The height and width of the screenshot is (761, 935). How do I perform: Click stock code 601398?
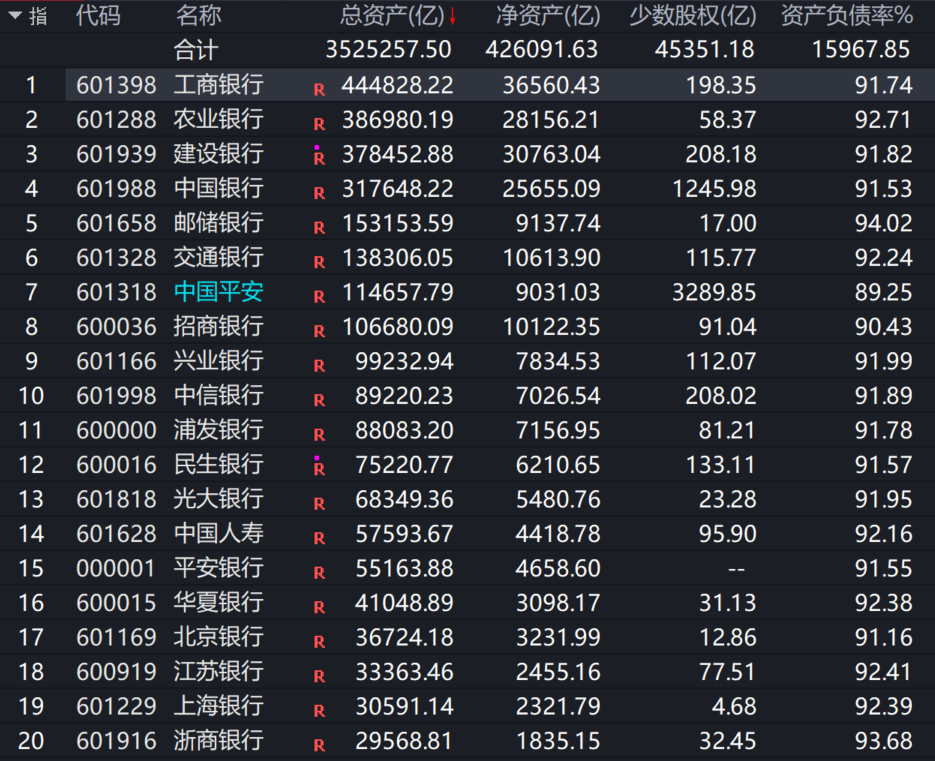(116, 85)
